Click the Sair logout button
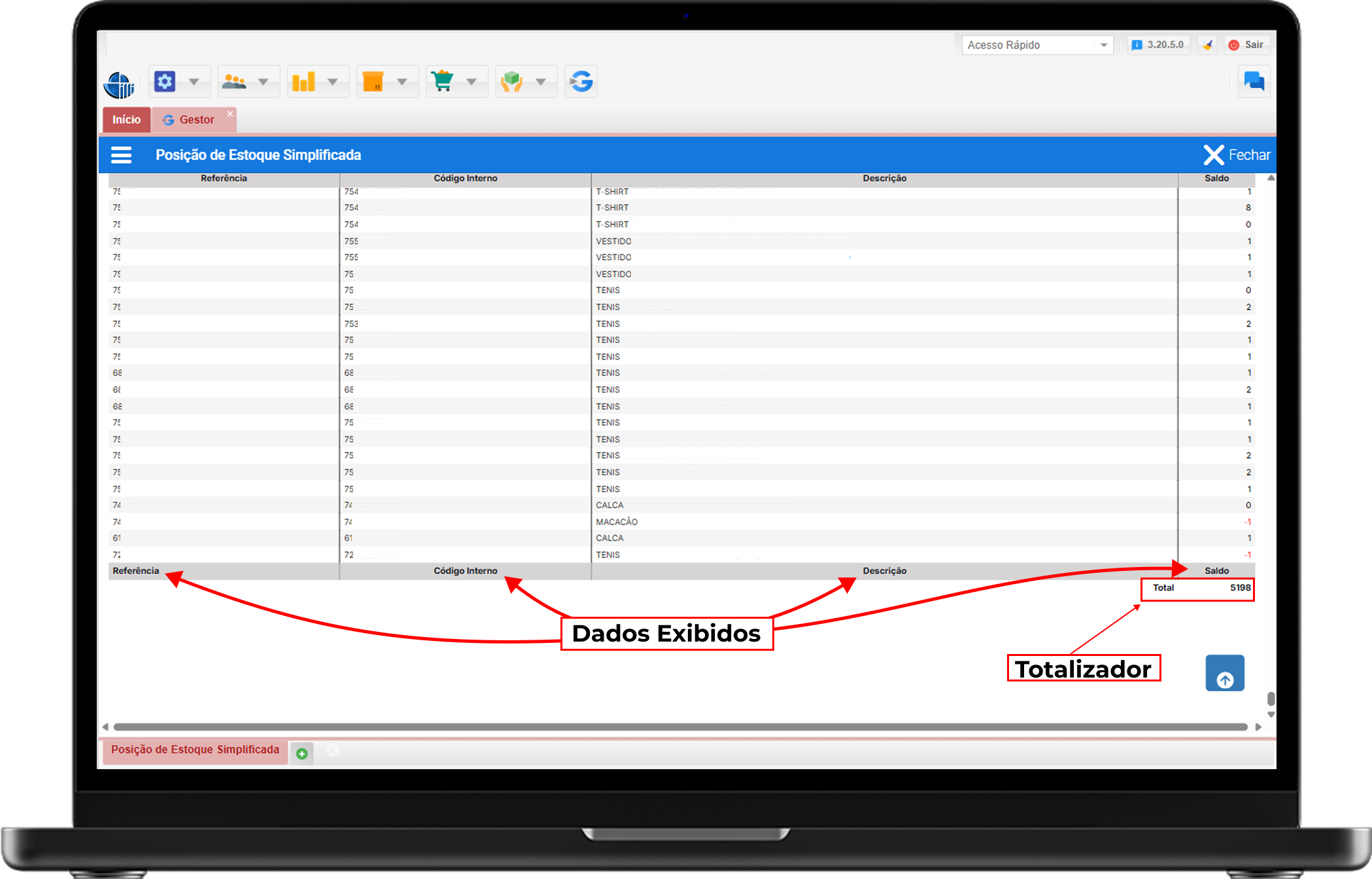 click(1246, 45)
